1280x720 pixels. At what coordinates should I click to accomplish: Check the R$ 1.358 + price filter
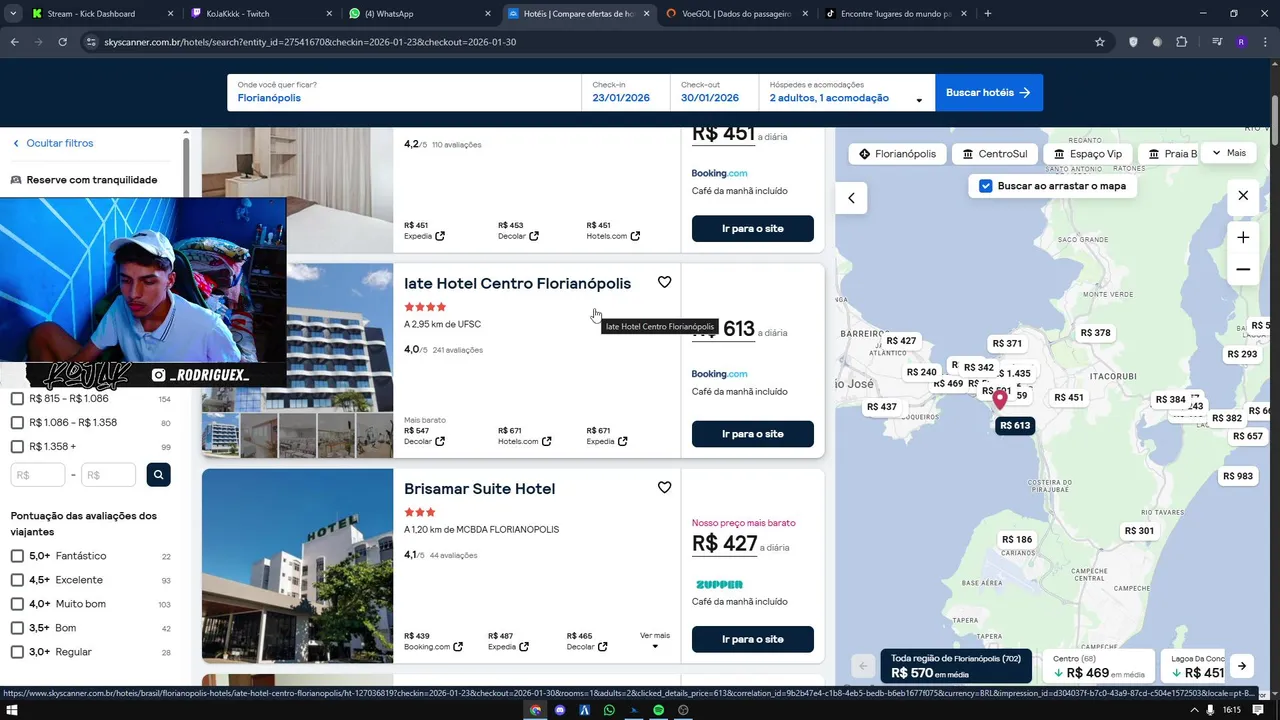pyautogui.click(x=17, y=447)
